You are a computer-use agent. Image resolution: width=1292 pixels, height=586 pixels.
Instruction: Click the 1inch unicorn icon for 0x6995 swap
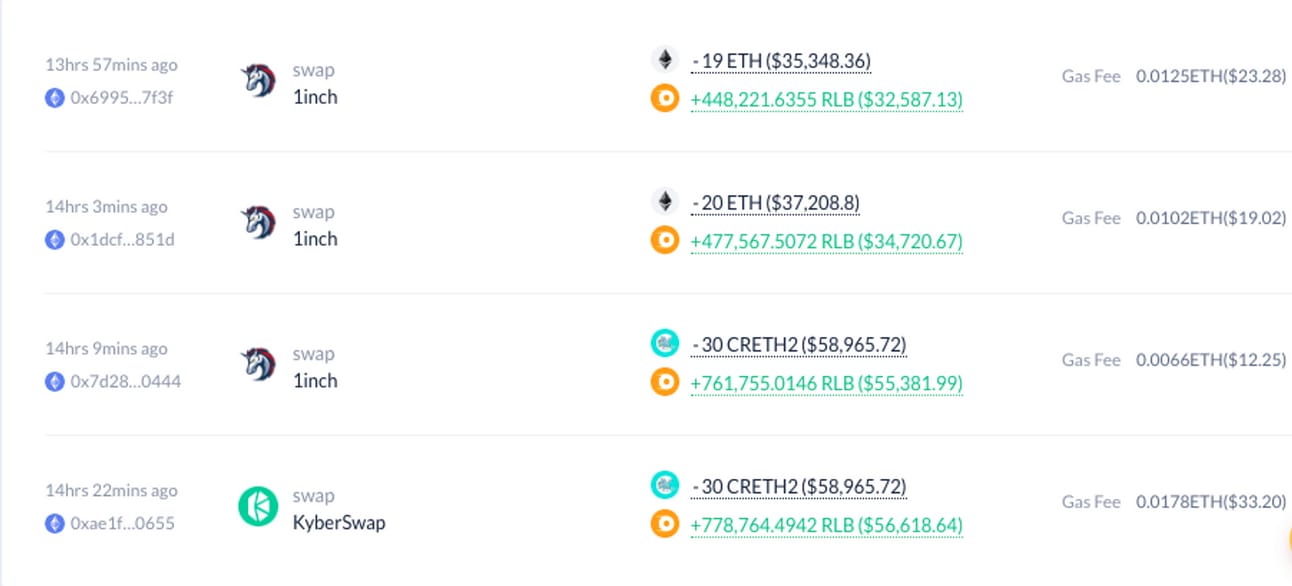pos(258,80)
